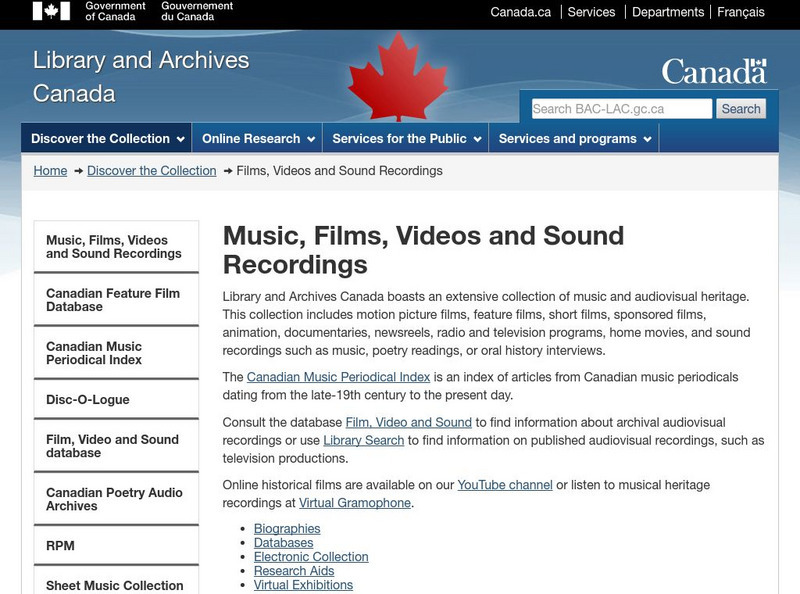Open Canadian Feature Film Database sidebar item
Screen dimensions: 800x594
pos(116,300)
